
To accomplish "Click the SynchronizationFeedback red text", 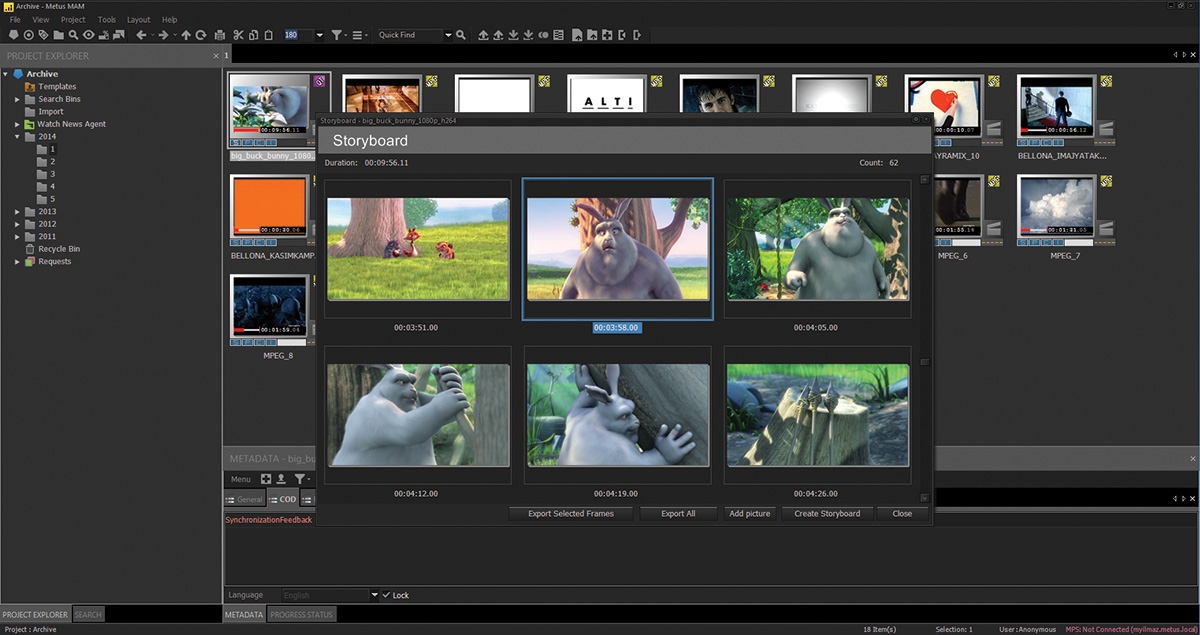I will (269, 520).
